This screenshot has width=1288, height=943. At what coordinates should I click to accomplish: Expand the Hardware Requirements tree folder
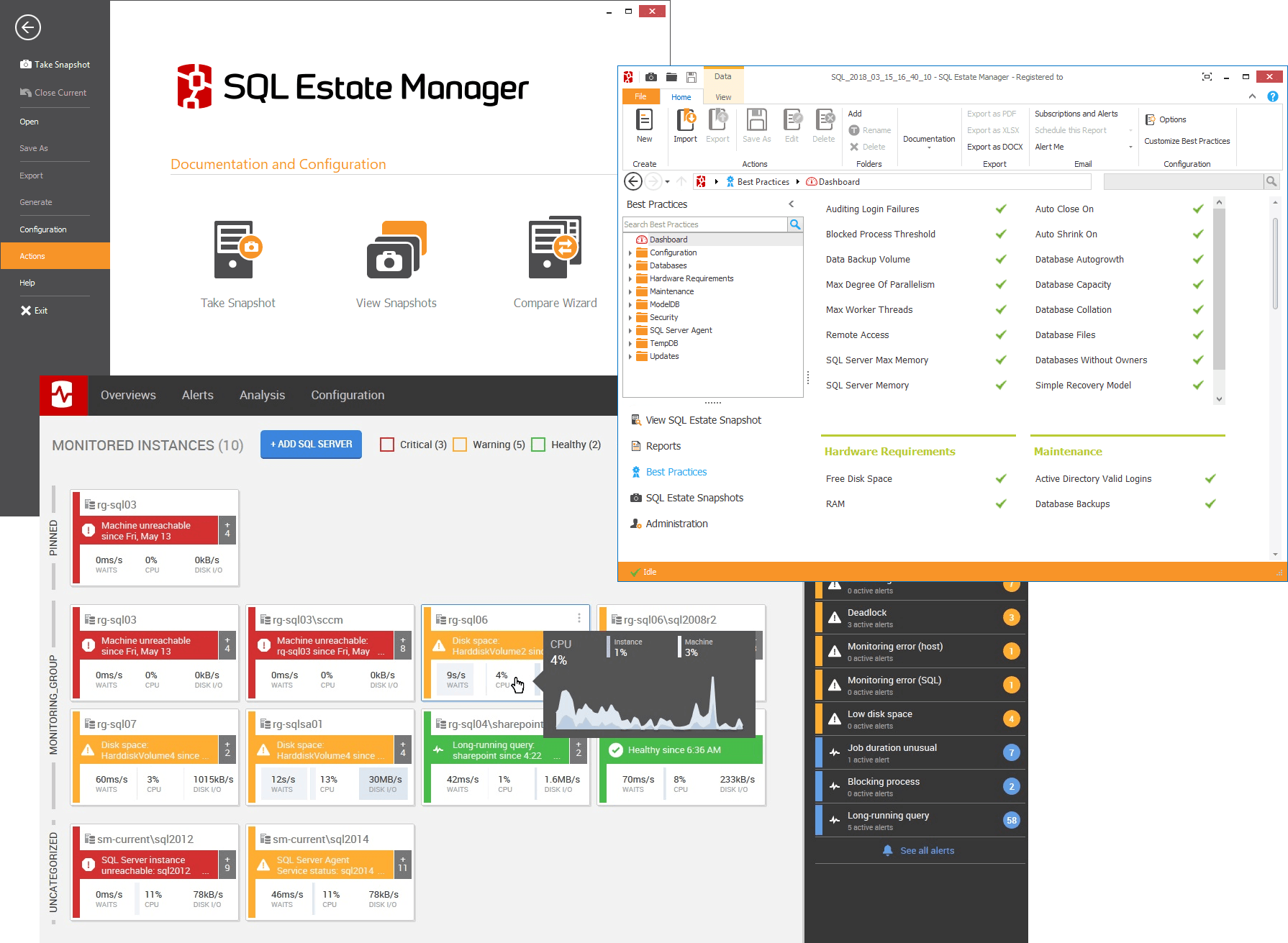coord(630,279)
